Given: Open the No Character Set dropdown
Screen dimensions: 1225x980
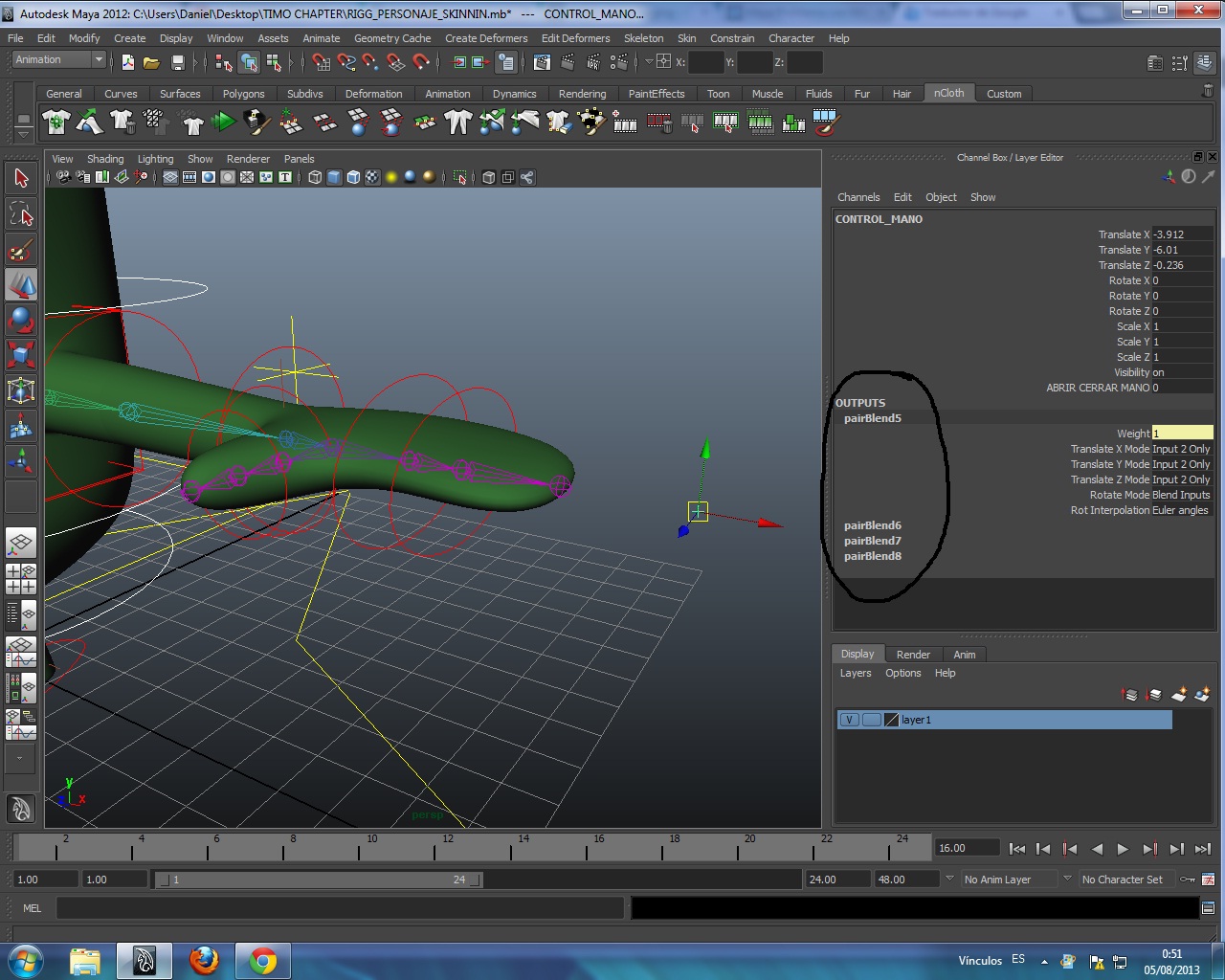Looking at the screenshot, I should pyautogui.click(x=1124, y=880).
